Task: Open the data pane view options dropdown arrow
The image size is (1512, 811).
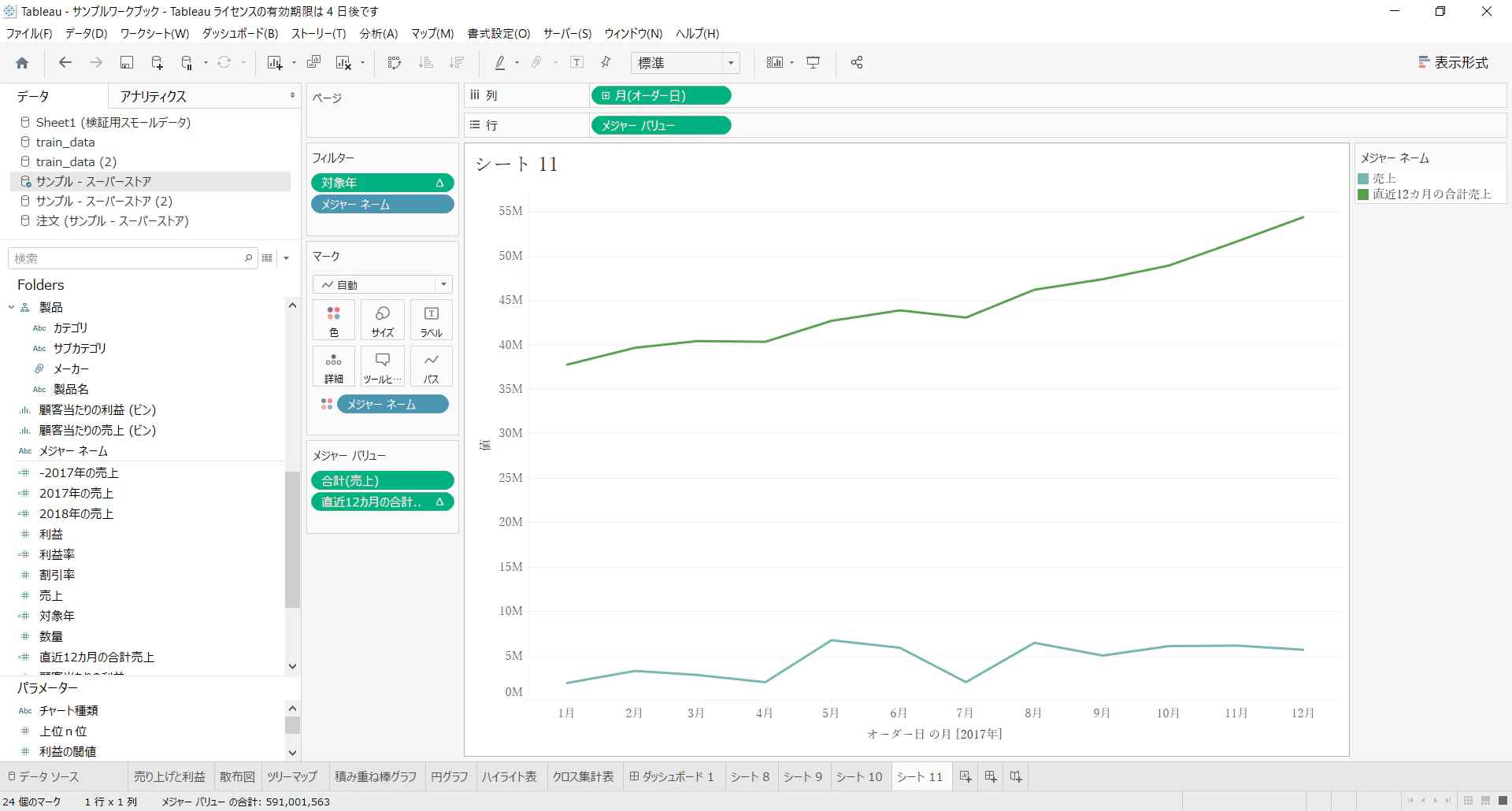Action: (x=287, y=258)
